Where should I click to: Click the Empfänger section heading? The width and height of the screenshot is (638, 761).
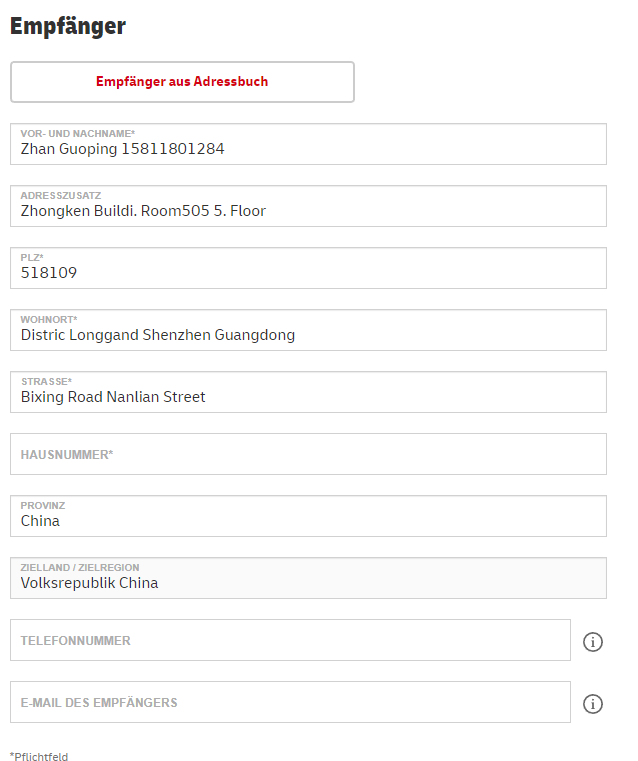68,26
